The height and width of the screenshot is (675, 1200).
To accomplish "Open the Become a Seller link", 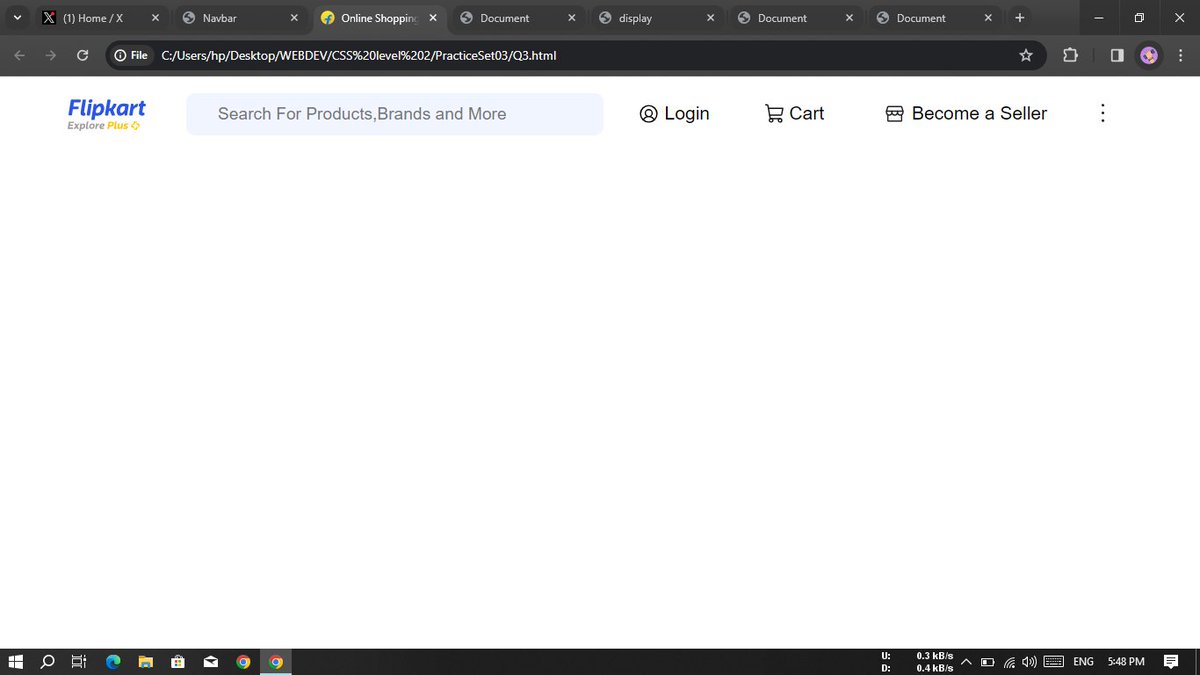I will point(979,114).
